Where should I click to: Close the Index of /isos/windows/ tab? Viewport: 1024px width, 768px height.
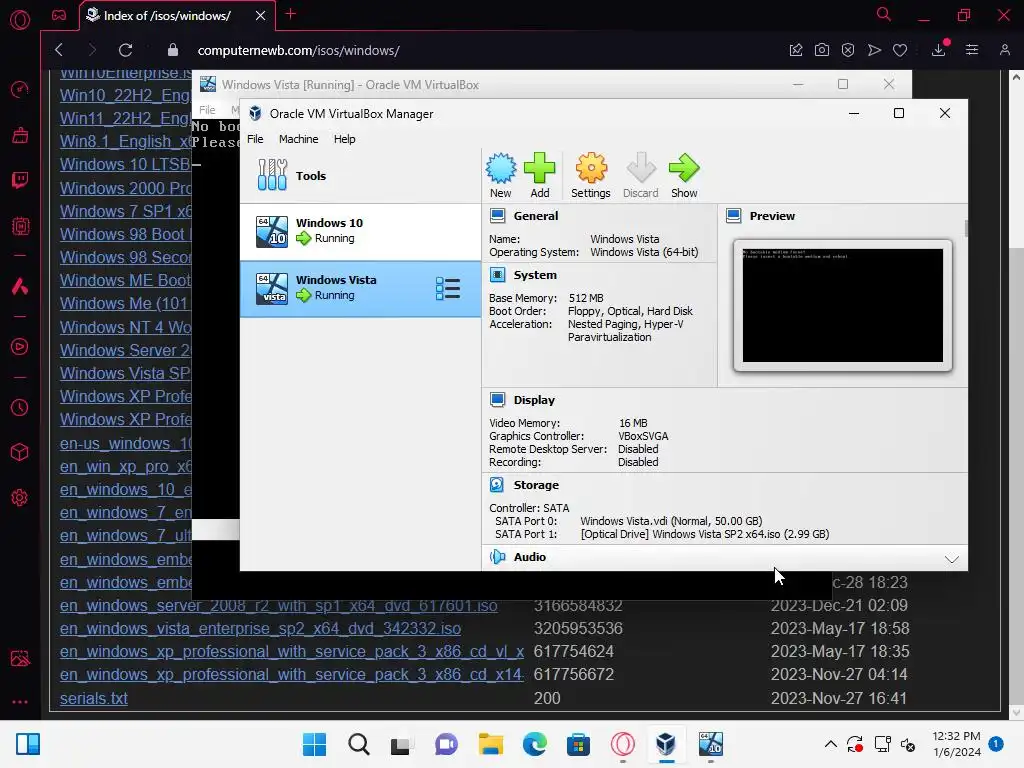[261, 16]
